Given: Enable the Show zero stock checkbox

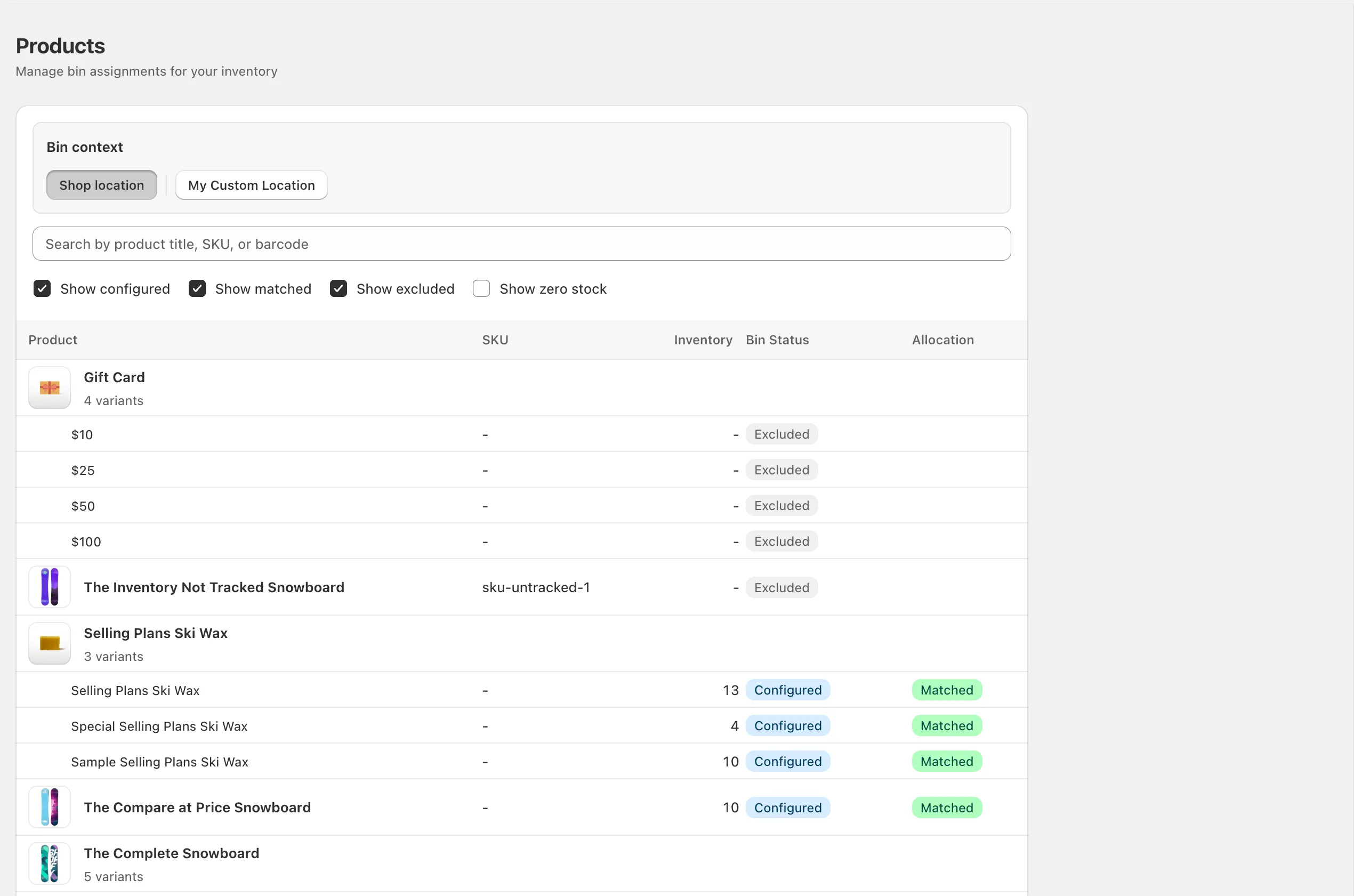Looking at the screenshot, I should 481,288.
